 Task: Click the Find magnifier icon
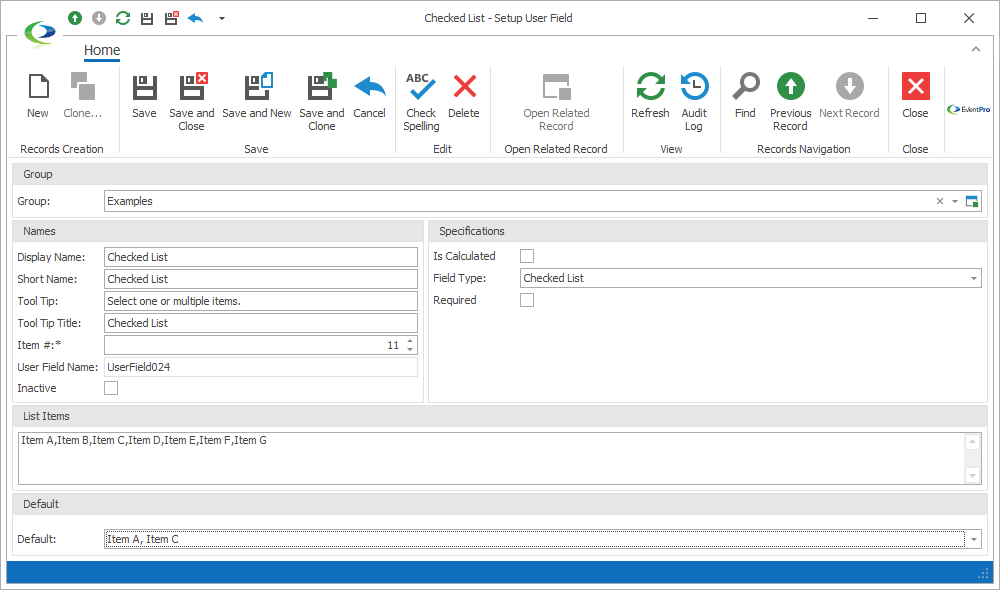745,86
